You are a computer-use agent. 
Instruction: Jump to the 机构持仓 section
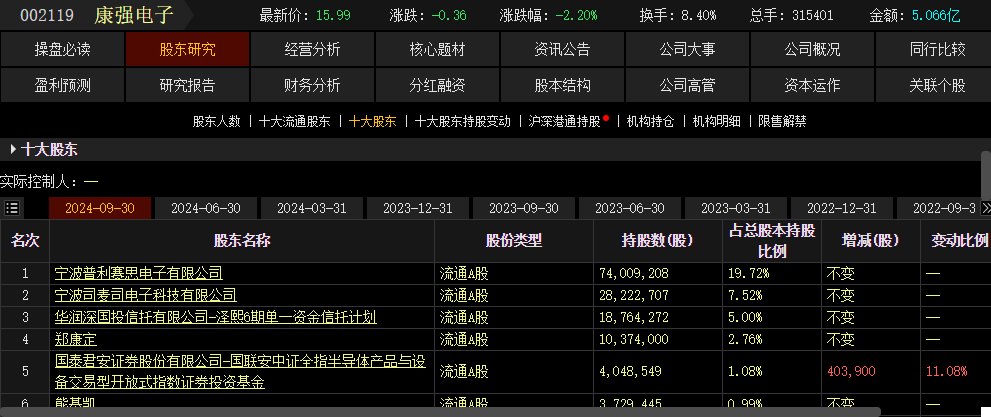[x=650, y=121]
